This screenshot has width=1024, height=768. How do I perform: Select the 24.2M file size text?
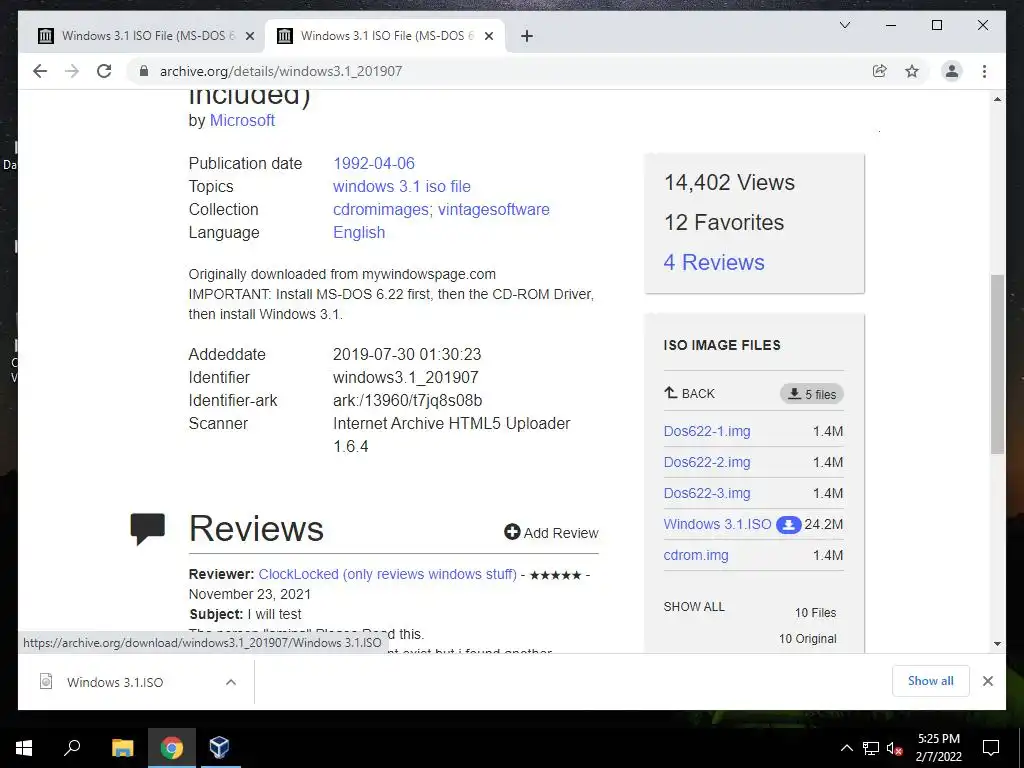click(824, 524)
